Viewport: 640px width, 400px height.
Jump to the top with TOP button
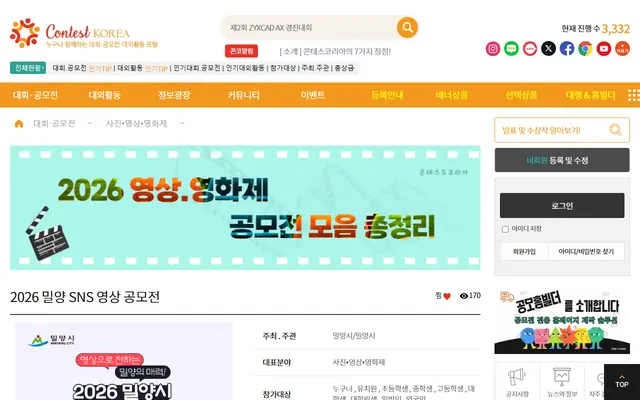622,382
